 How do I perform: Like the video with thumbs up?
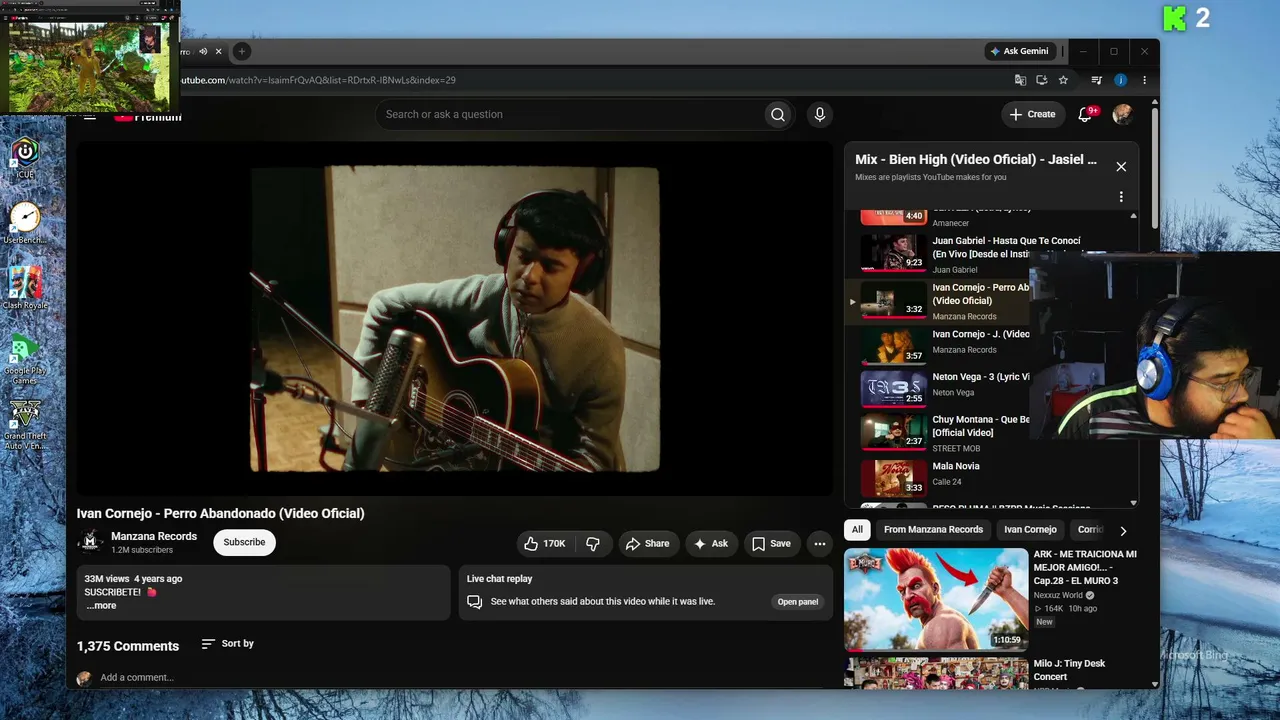[x=544, y=543]
